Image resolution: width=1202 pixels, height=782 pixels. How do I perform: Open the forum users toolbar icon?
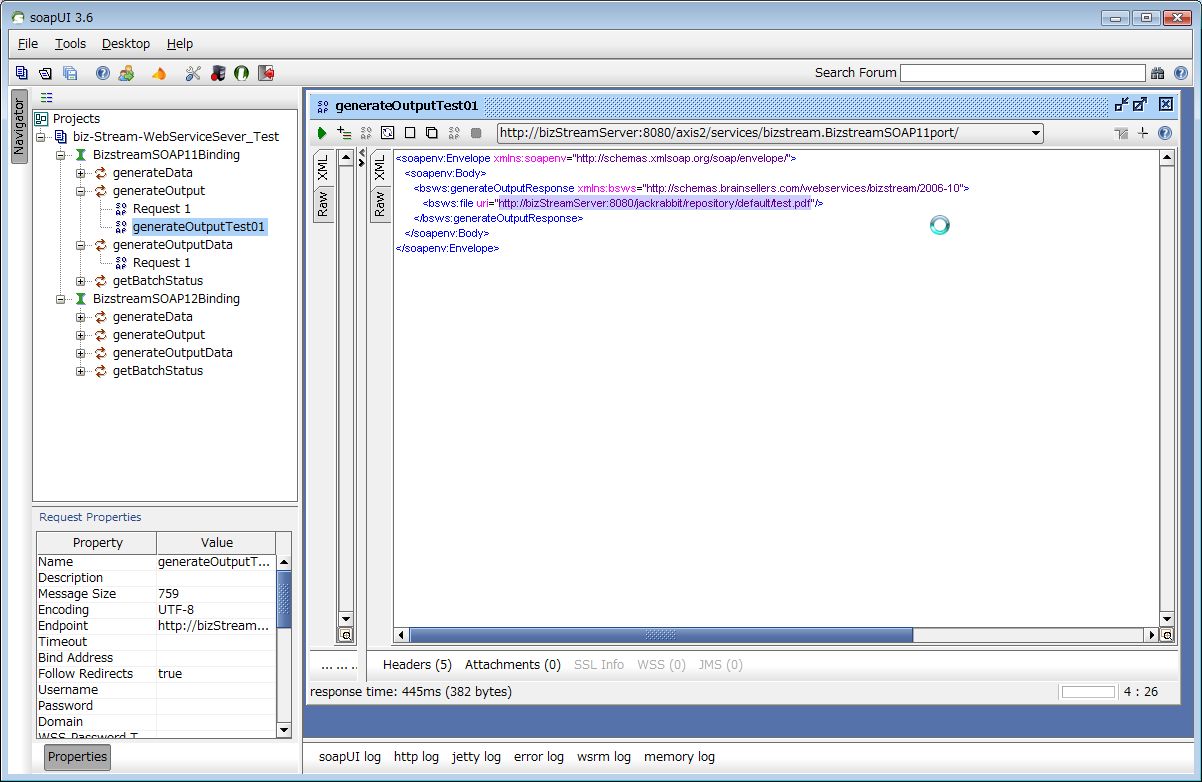click(x=126, y=73)
